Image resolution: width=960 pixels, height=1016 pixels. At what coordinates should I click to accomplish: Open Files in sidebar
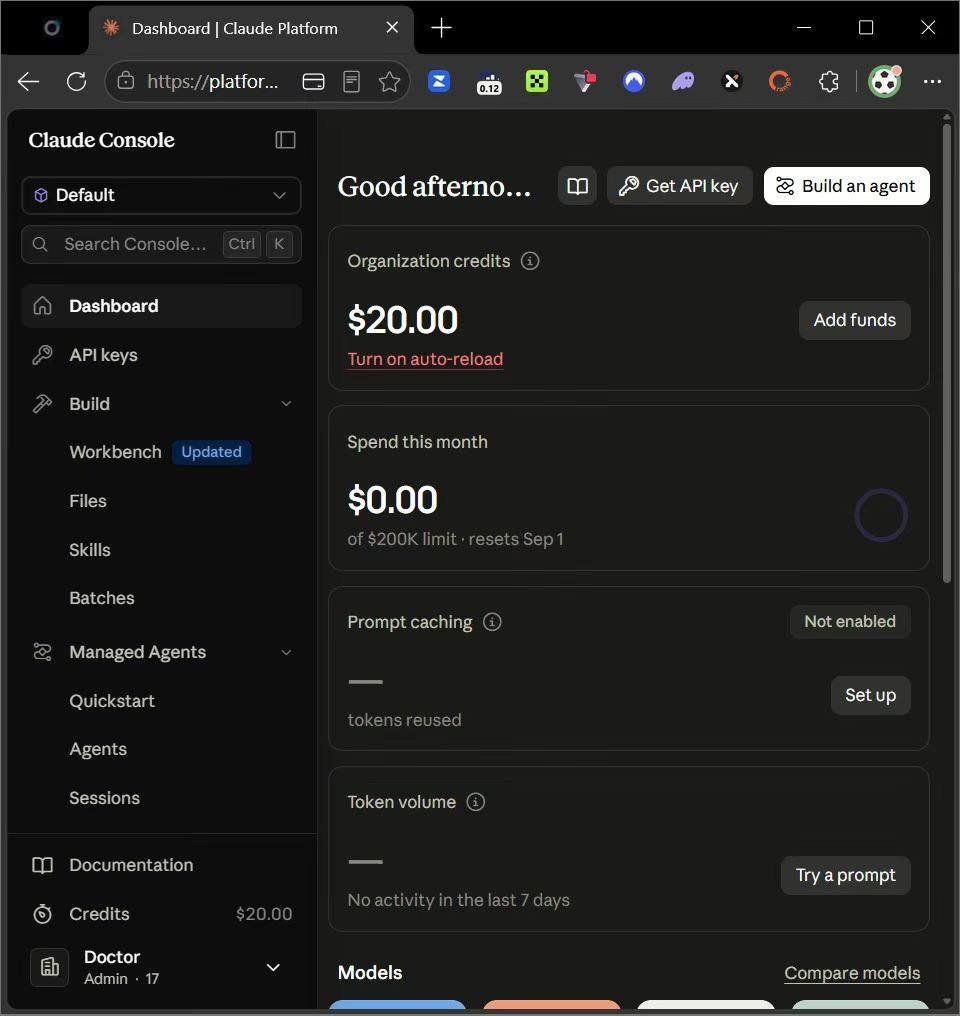(x=88, y=501)
